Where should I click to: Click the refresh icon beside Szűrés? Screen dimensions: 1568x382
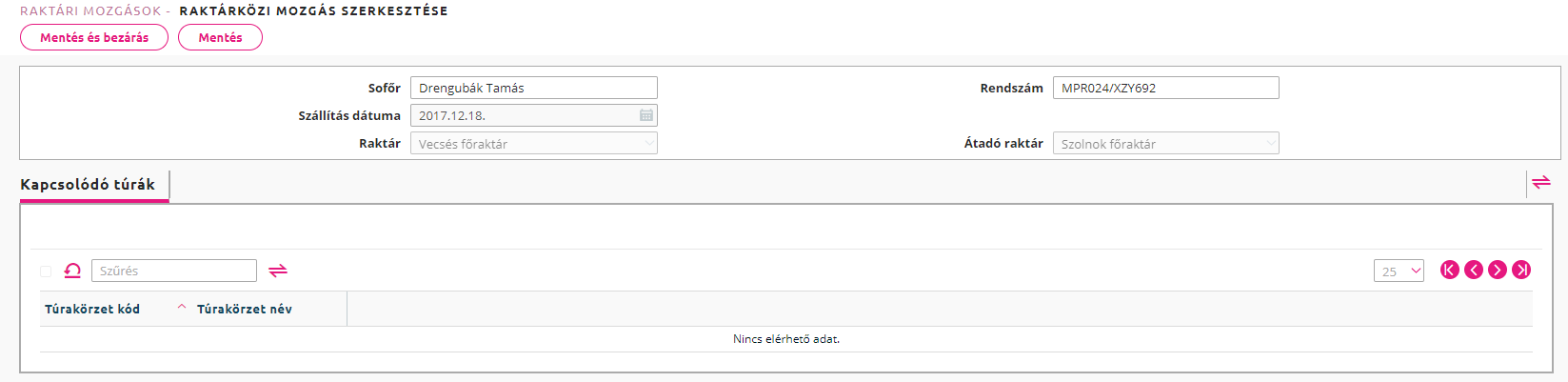click(72, 271)
